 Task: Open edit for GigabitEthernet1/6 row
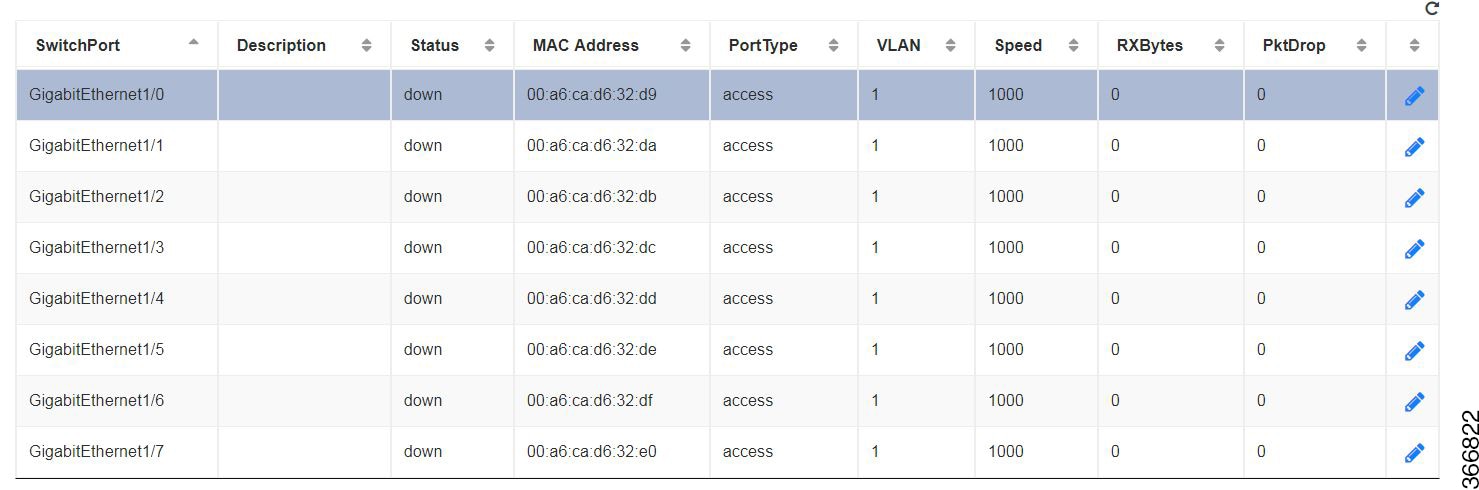1414,402
